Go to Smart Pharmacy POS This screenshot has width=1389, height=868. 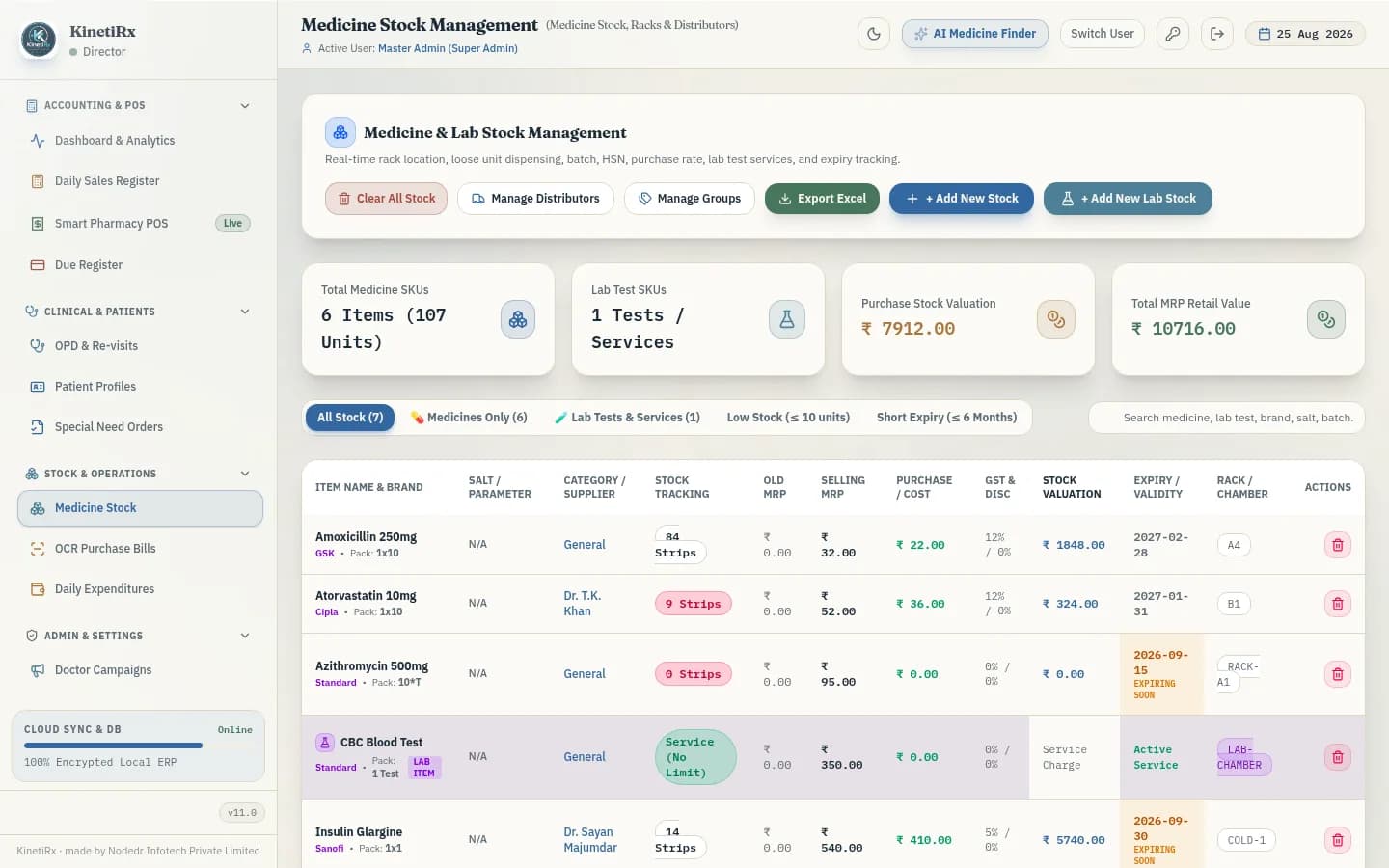[140, 224]
